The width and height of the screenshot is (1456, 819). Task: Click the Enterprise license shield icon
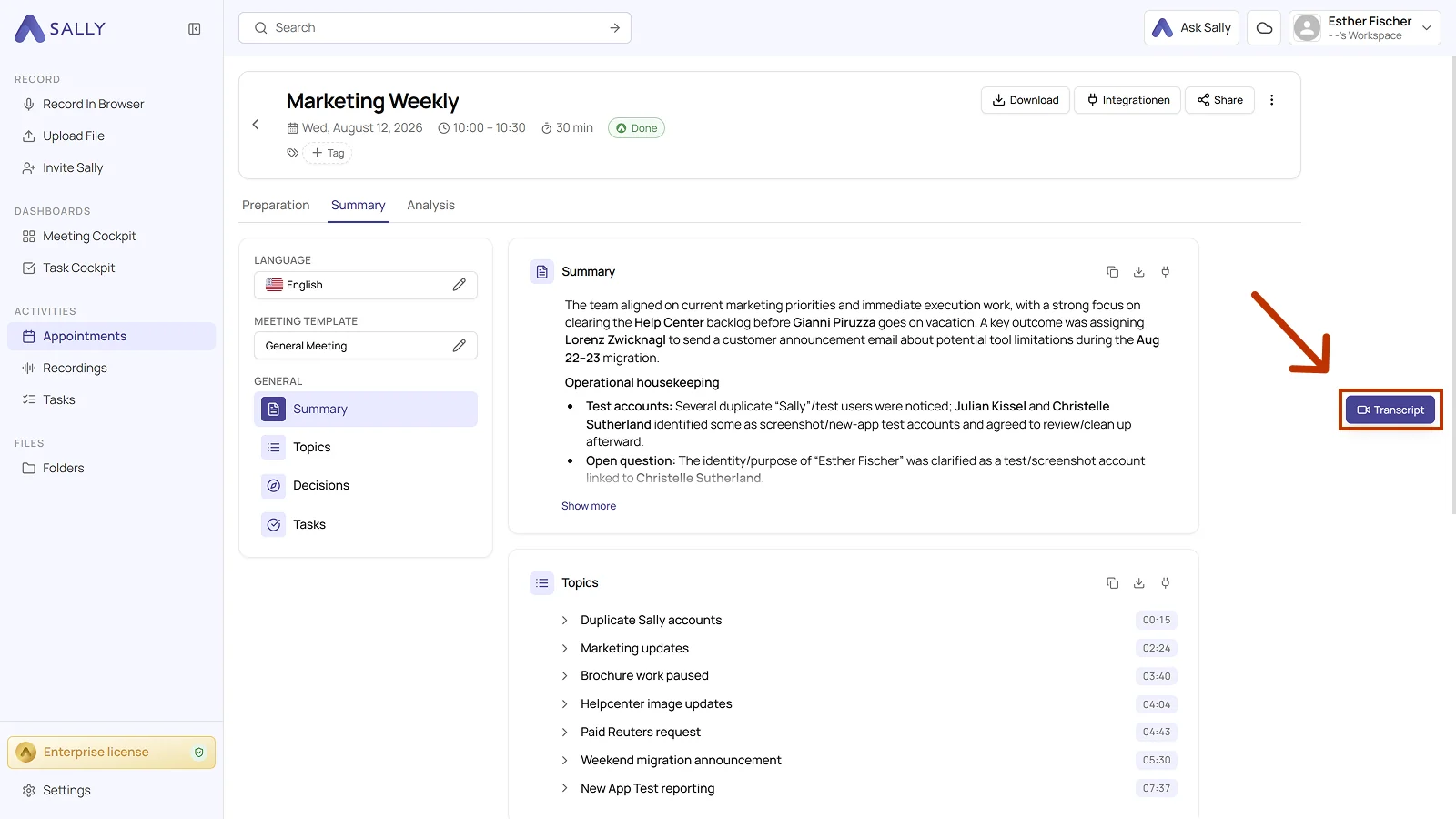199,753
